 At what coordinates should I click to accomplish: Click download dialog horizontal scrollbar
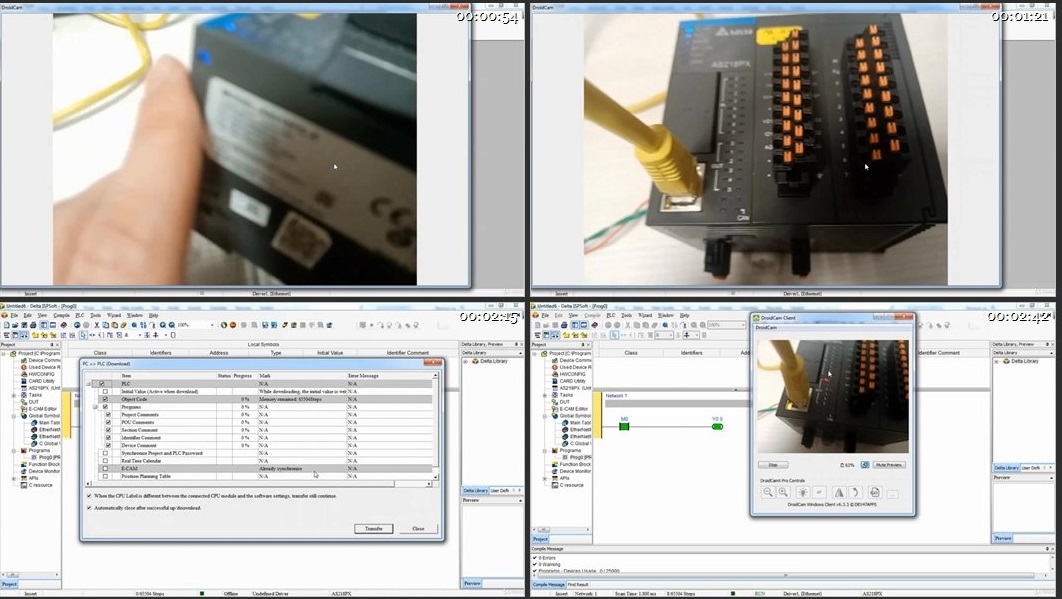tap(258, 484)
